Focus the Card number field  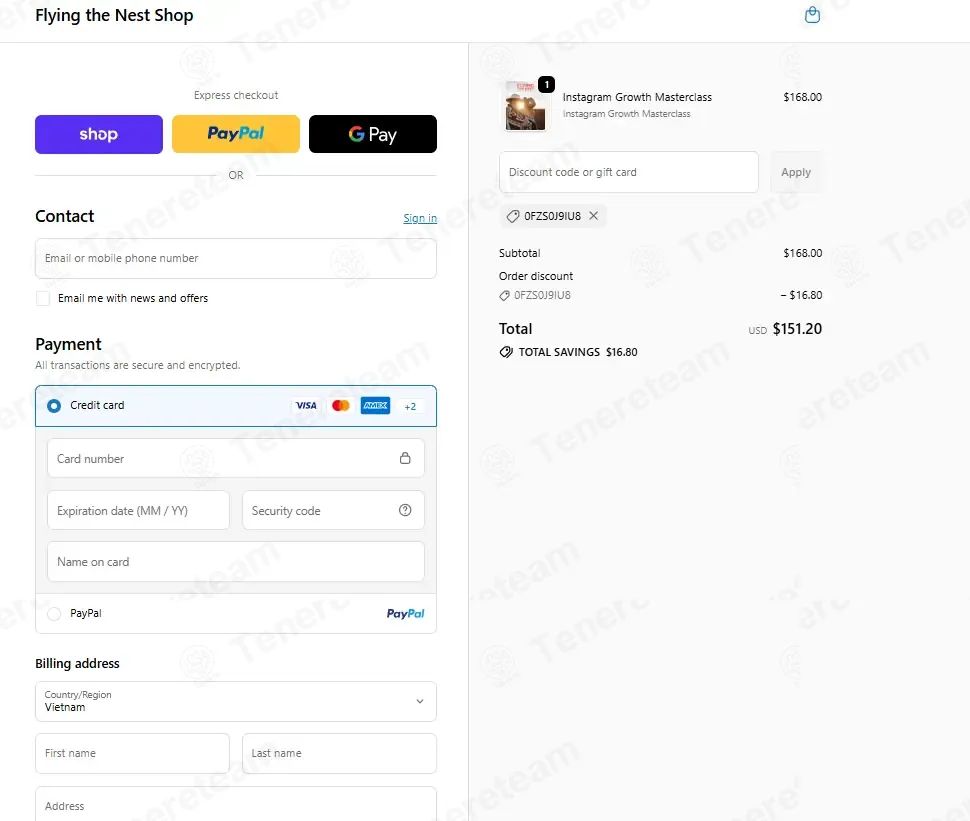[236, 458]
